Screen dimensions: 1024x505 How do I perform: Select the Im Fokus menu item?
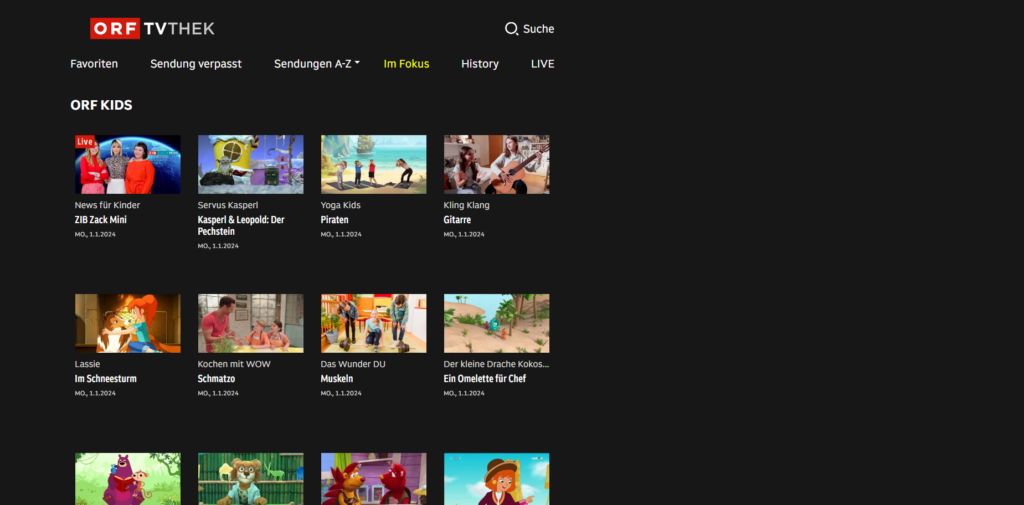pyautogui.click(x=406, y=64)
